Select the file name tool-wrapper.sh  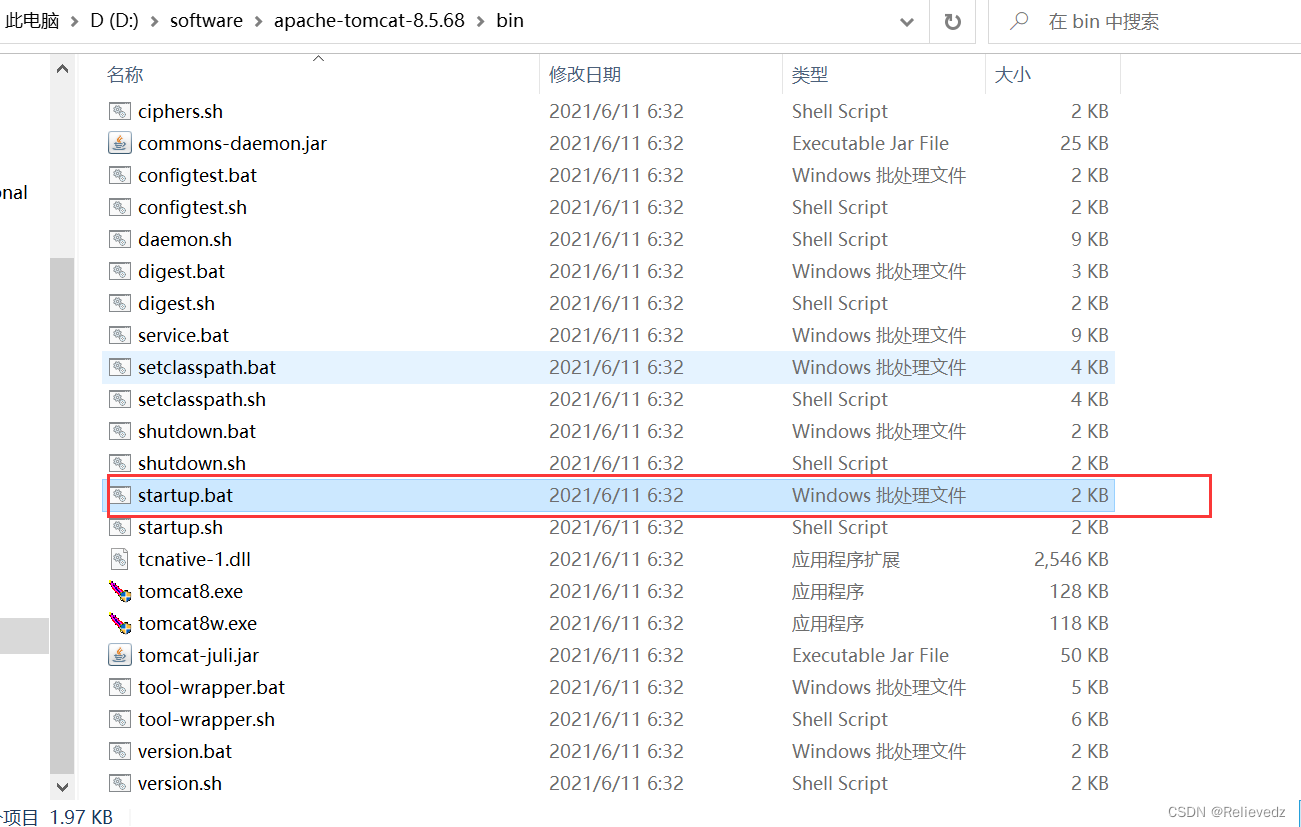[206, 720]
